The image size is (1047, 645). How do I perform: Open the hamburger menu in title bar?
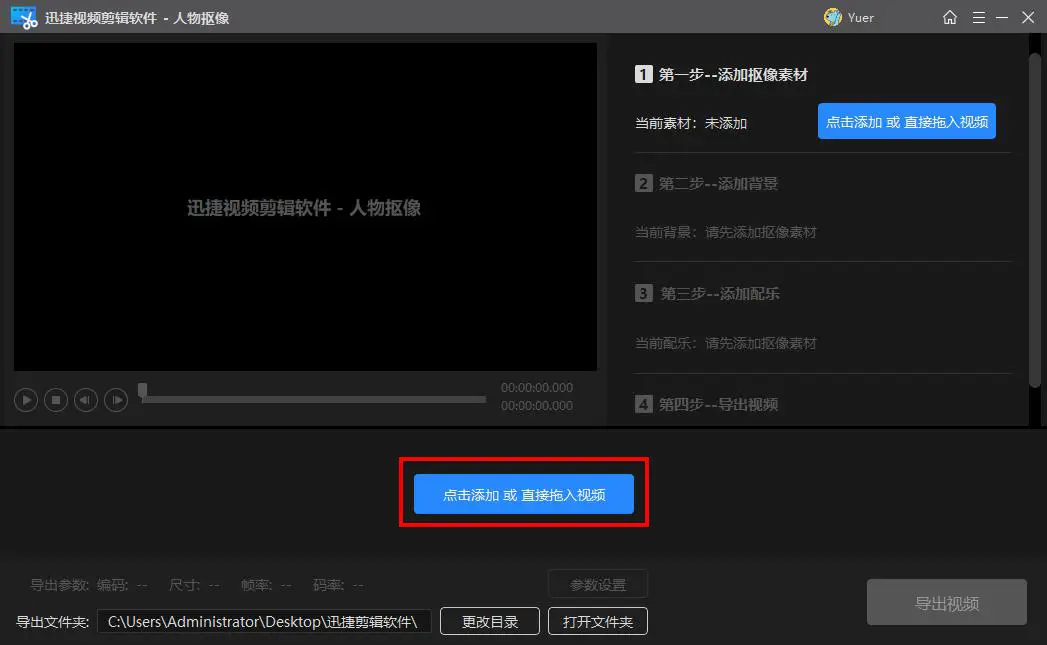pos(978,17)
